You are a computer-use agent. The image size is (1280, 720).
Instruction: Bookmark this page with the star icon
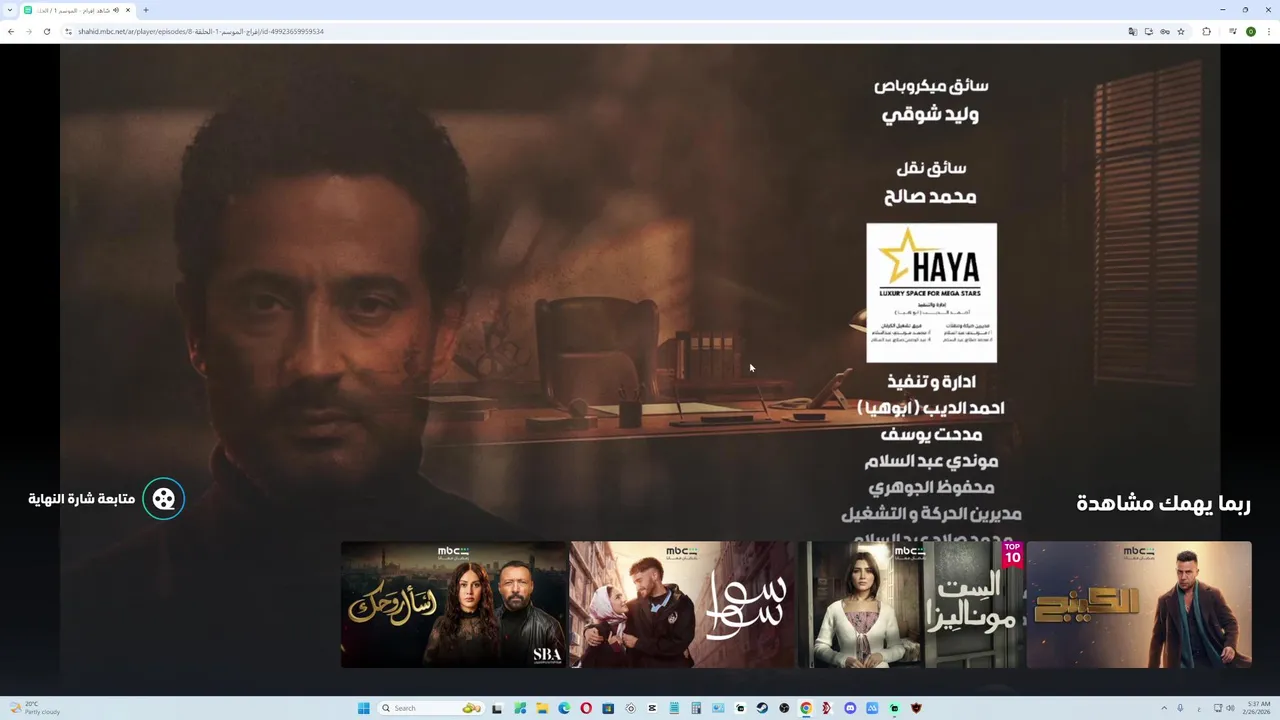pos(1181,31)
